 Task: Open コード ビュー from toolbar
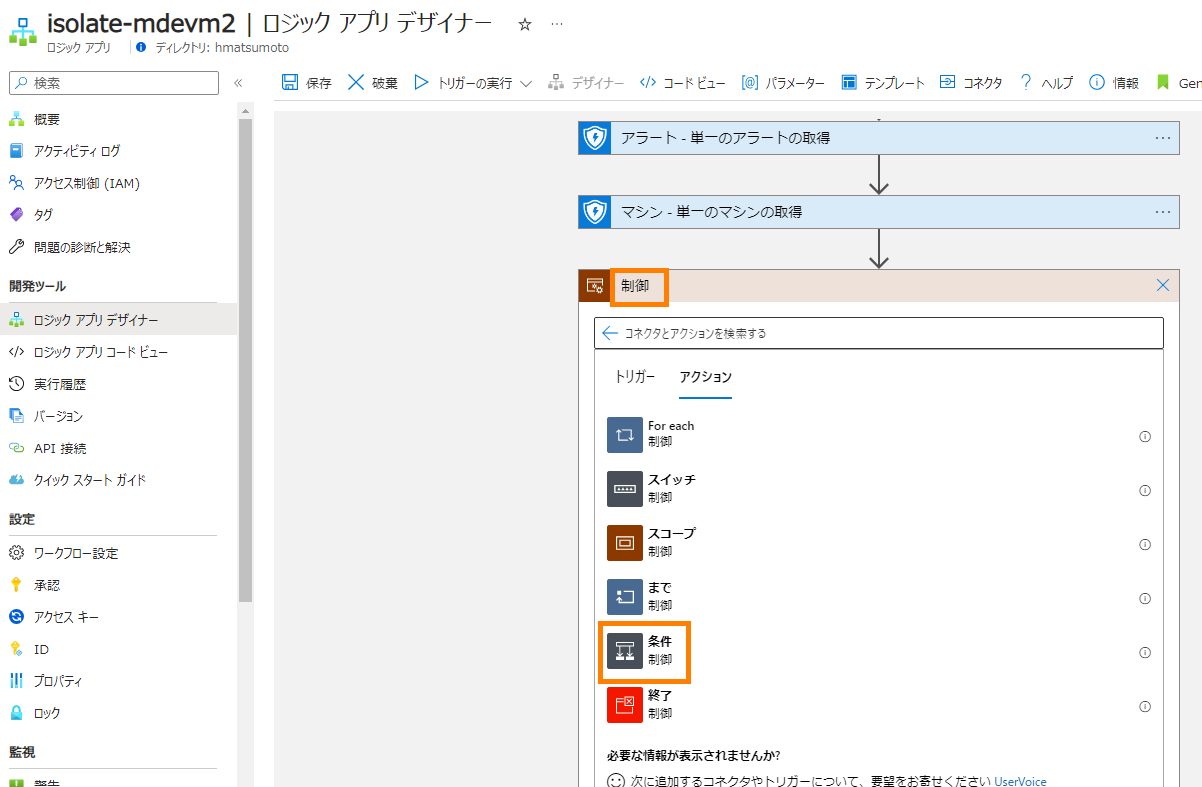coord(682,83)
